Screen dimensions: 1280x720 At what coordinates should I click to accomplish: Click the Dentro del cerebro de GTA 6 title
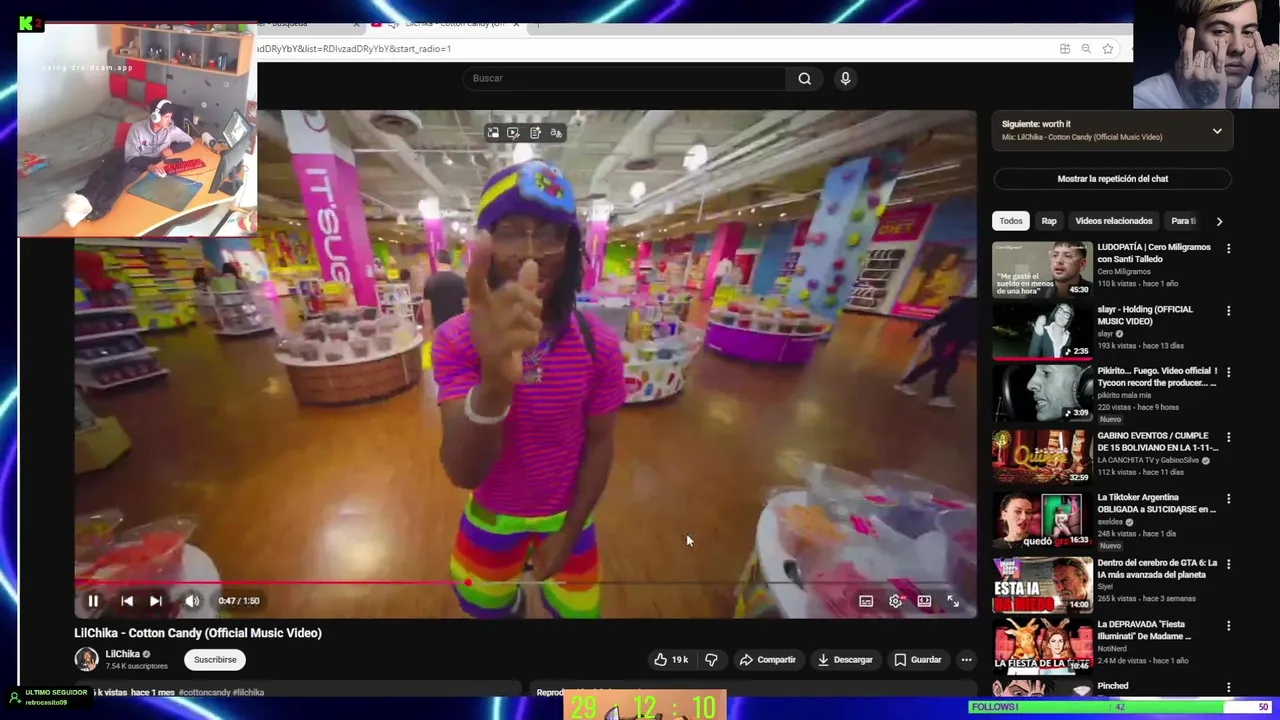click(x=1157, y=568)
